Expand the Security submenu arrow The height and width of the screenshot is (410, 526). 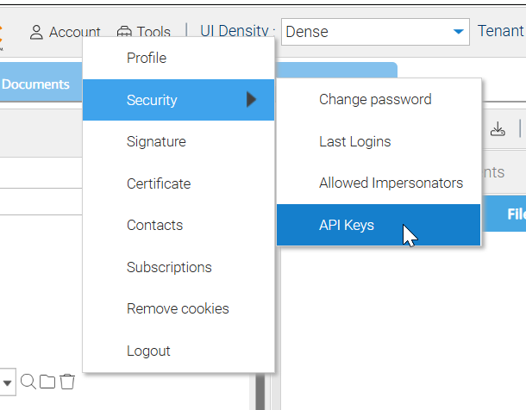tap(251, 99)
